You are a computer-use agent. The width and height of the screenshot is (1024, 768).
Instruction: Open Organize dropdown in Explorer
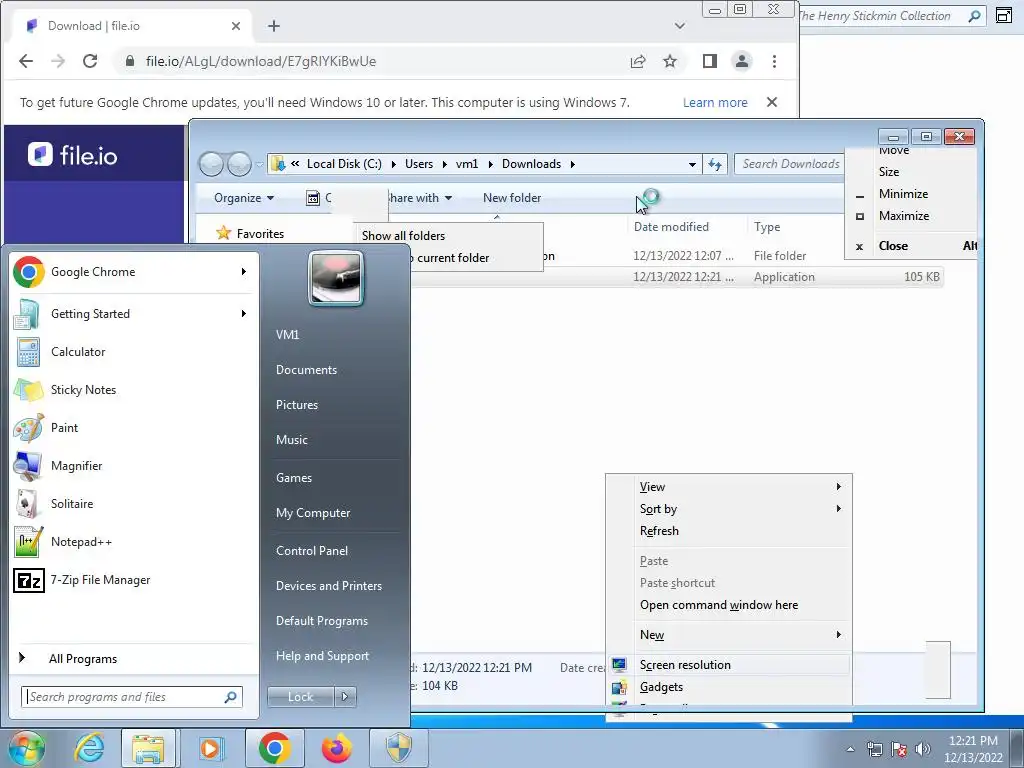[244, 198]
